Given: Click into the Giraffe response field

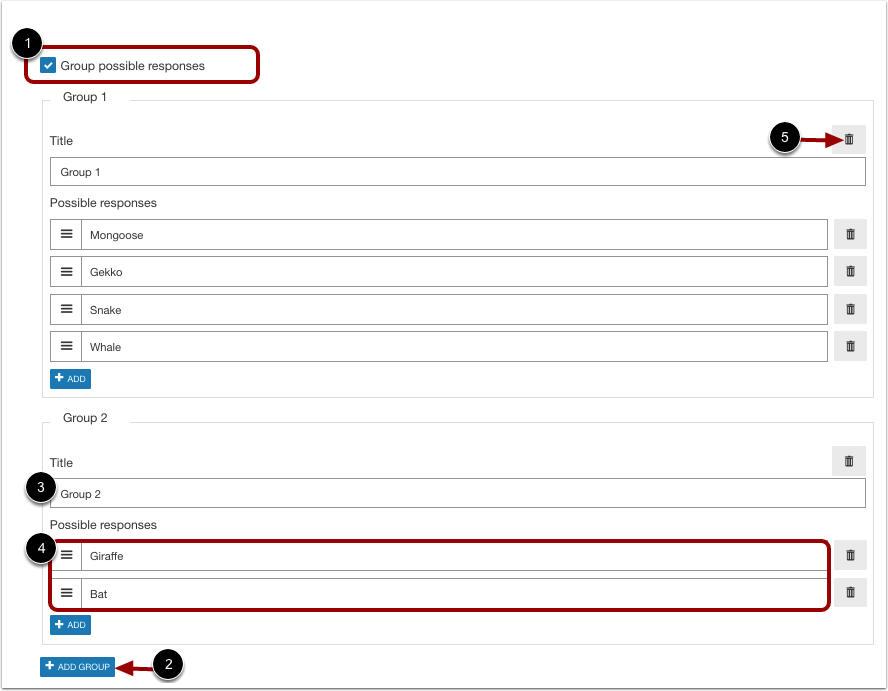Looking at the screenshot, I should [454, 556].
